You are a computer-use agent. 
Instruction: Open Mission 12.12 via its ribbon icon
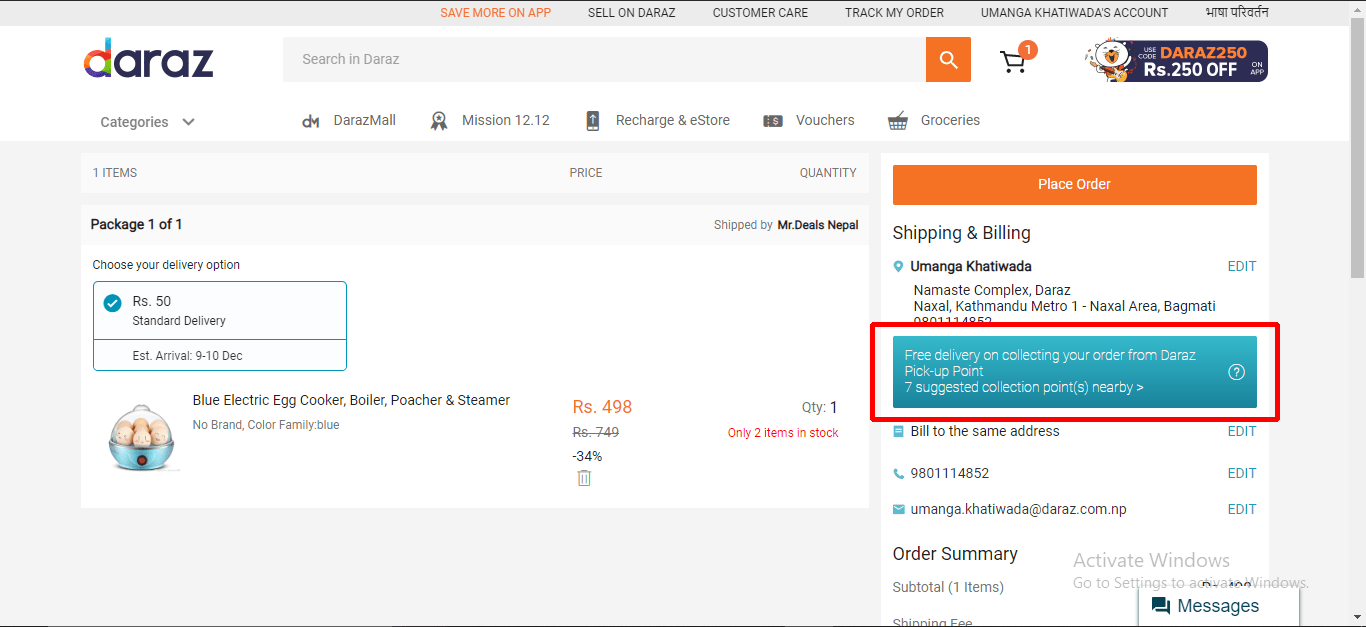pyautogui.click(x=439, y=120)
